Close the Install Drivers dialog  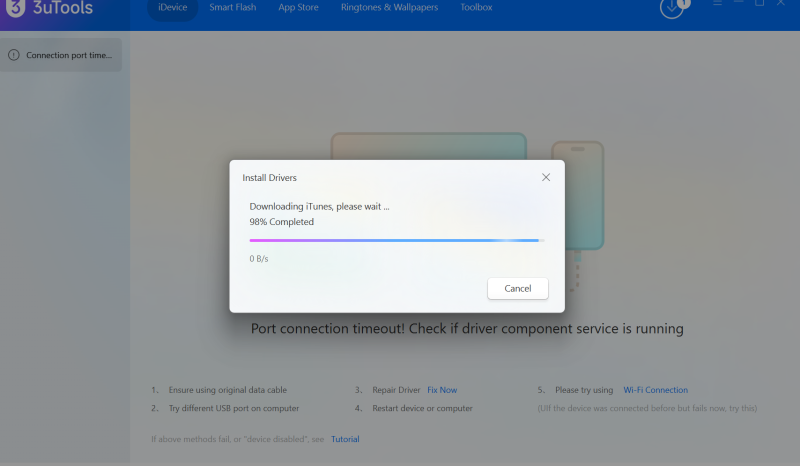point(546,177)
